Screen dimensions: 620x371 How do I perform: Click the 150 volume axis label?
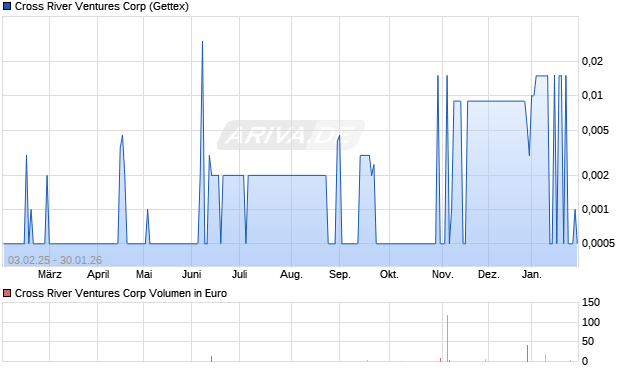(x=591, y=303)
